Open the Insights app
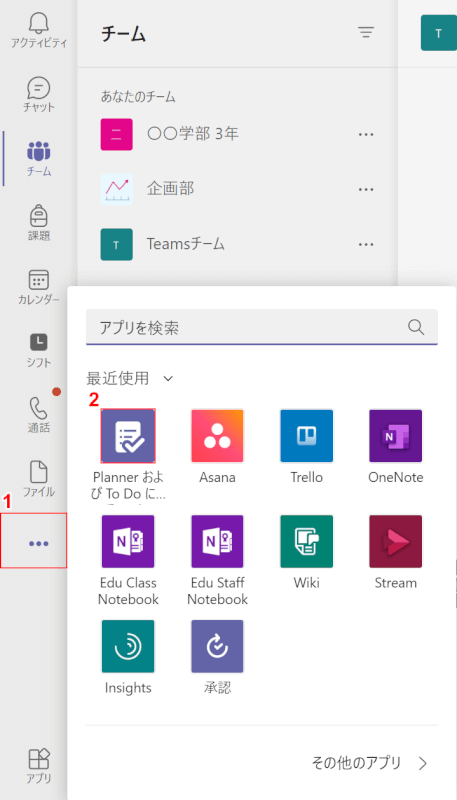Viewport: 457px width, 800px height. (x=128, y=646)
